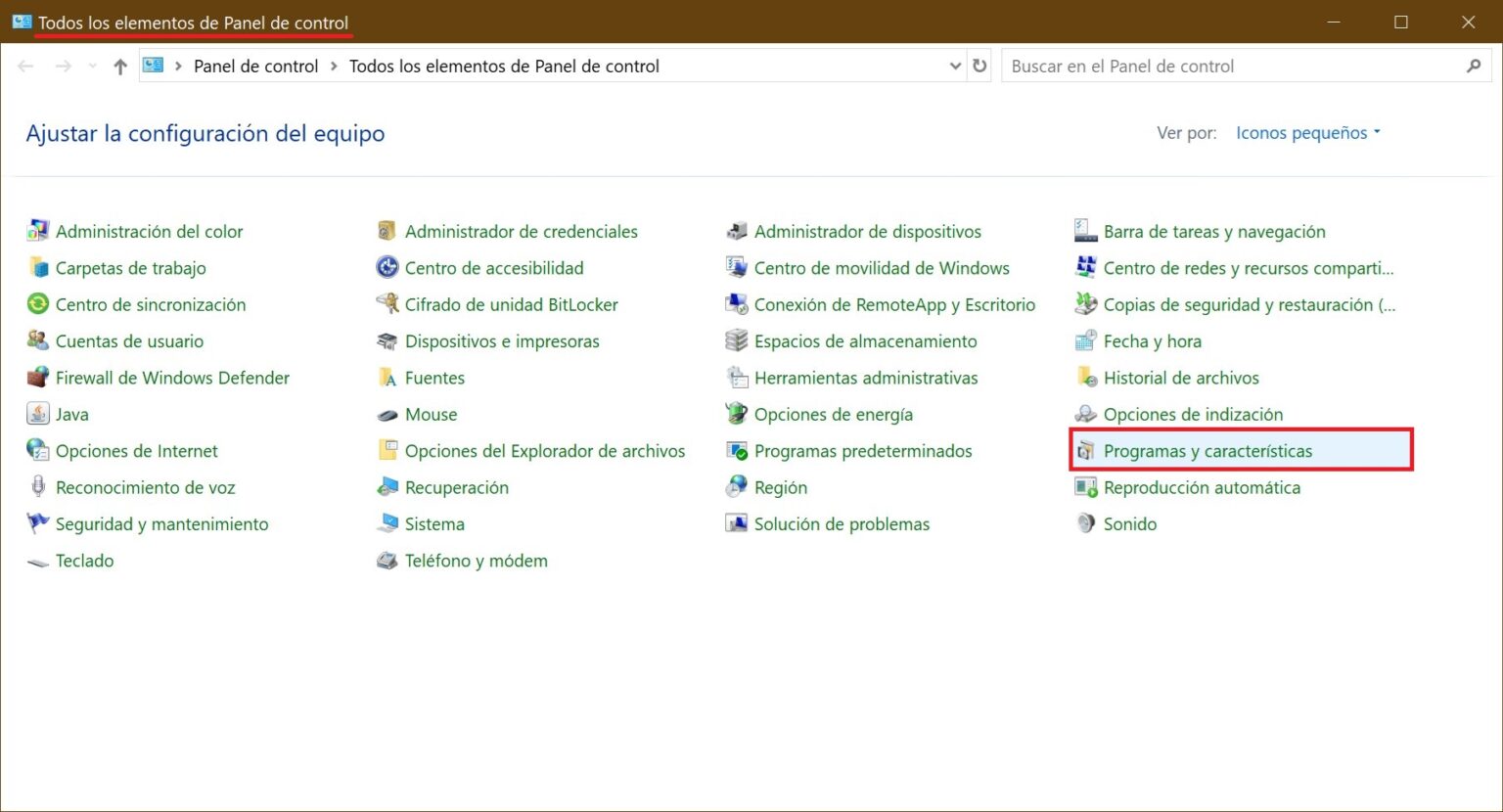The width and height of the screenshot is (1503, 812).
Task: Open Firewall de Windows Defender settings
Action: tap(172, 378)
